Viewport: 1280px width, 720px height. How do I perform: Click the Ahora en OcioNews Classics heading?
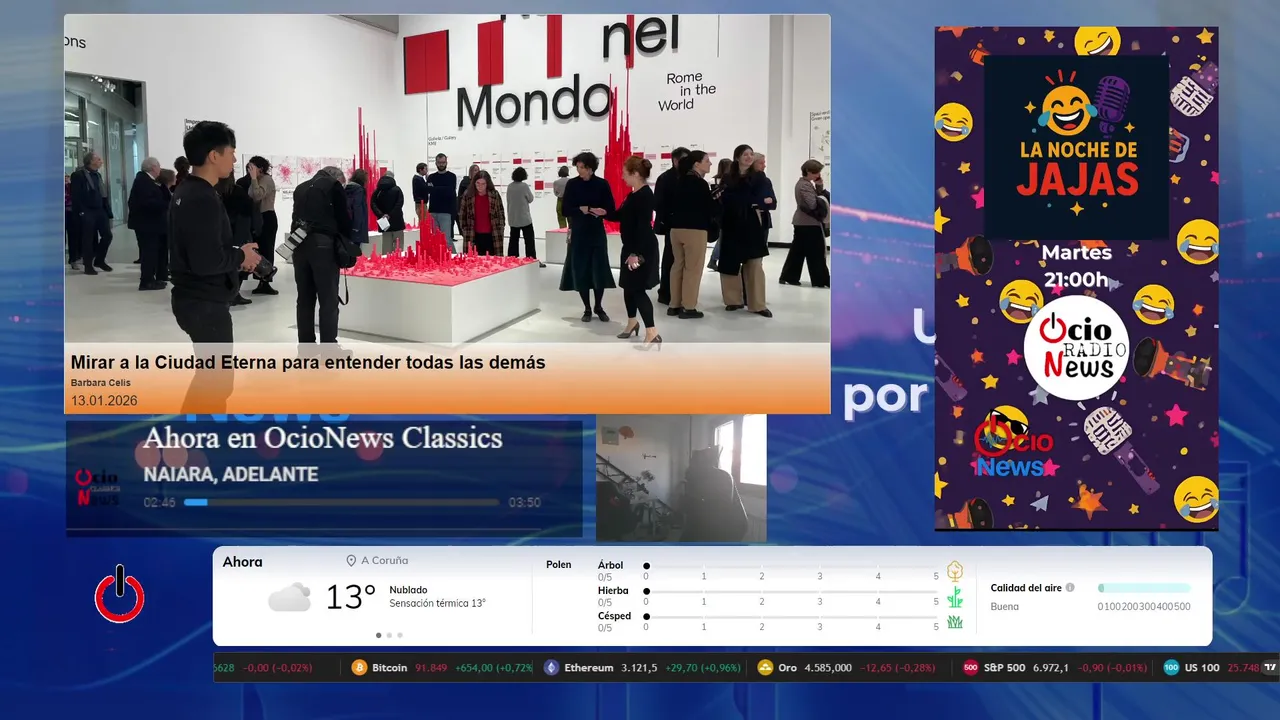(323, 438)
